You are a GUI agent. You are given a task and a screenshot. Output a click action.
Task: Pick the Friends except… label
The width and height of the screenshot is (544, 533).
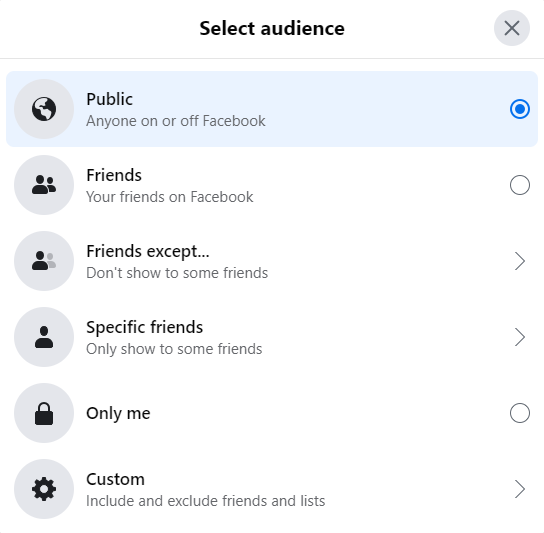point(148,251)
